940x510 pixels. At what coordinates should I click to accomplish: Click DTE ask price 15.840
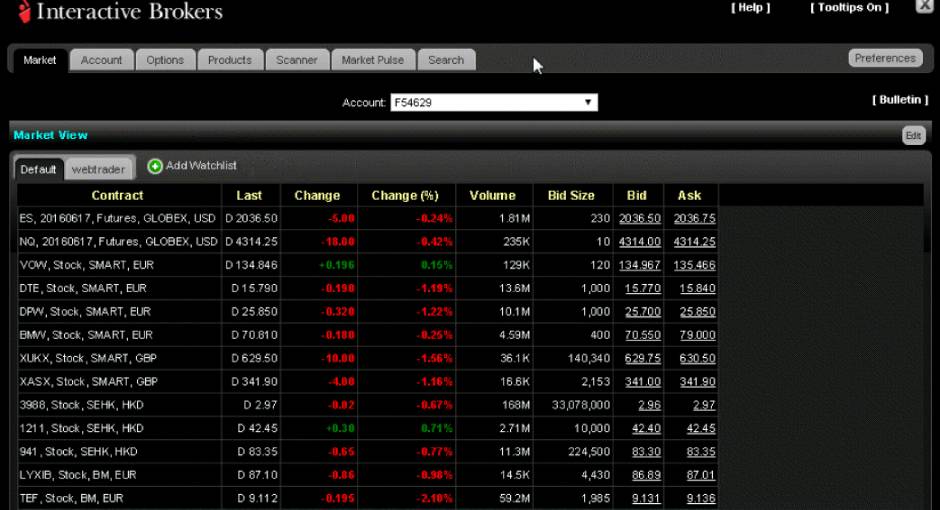click(x=697, y=289)
